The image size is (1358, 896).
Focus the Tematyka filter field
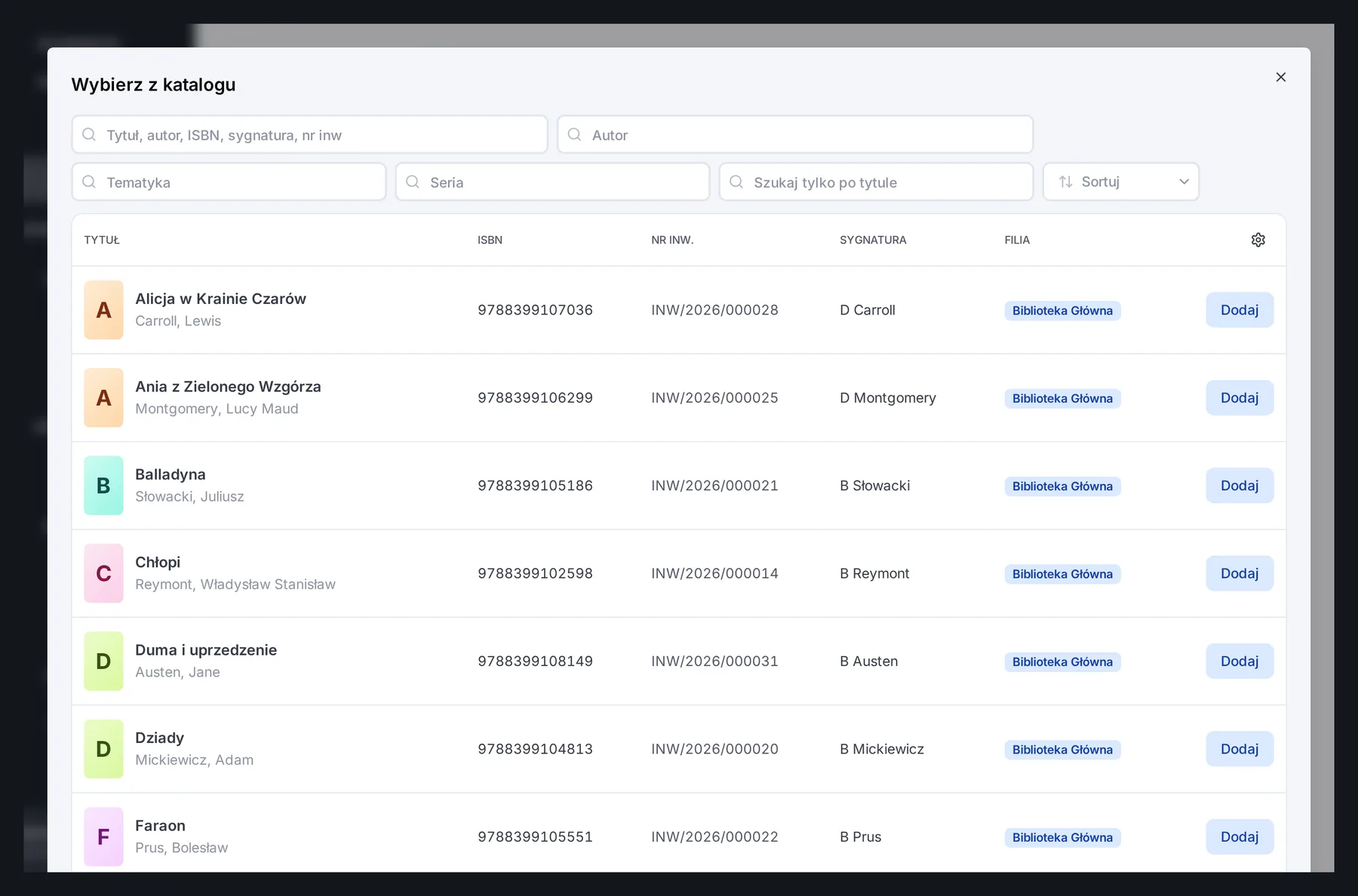[229, 183]
